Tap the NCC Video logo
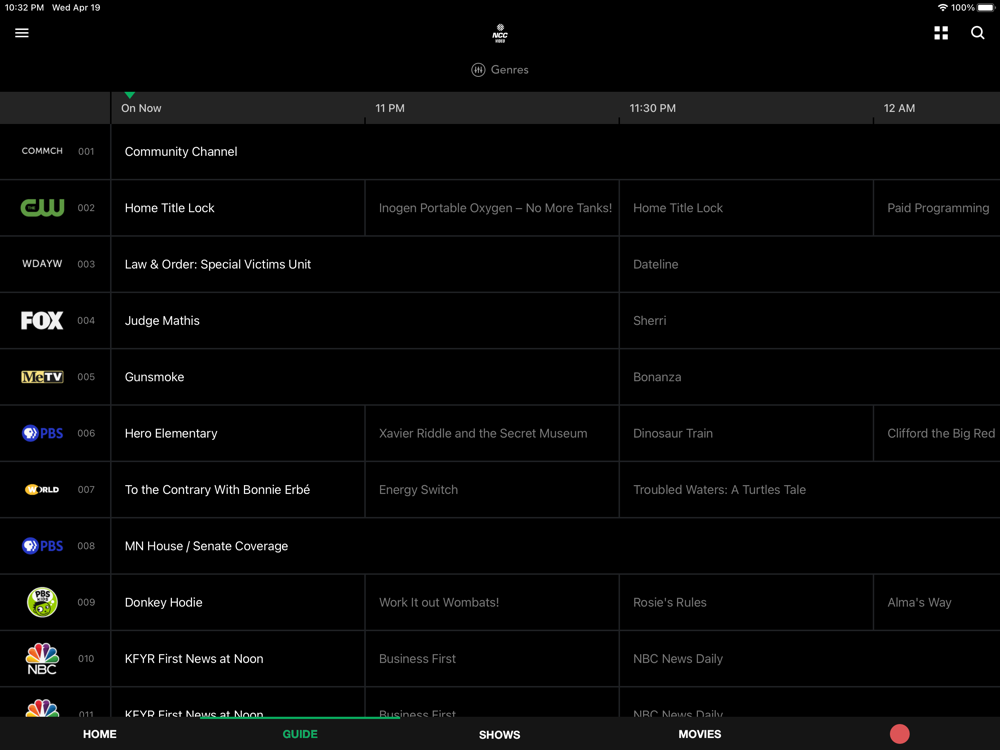The width and height of the screenshot is (1000, 750). pyautogui.click(x=500, y=33)
